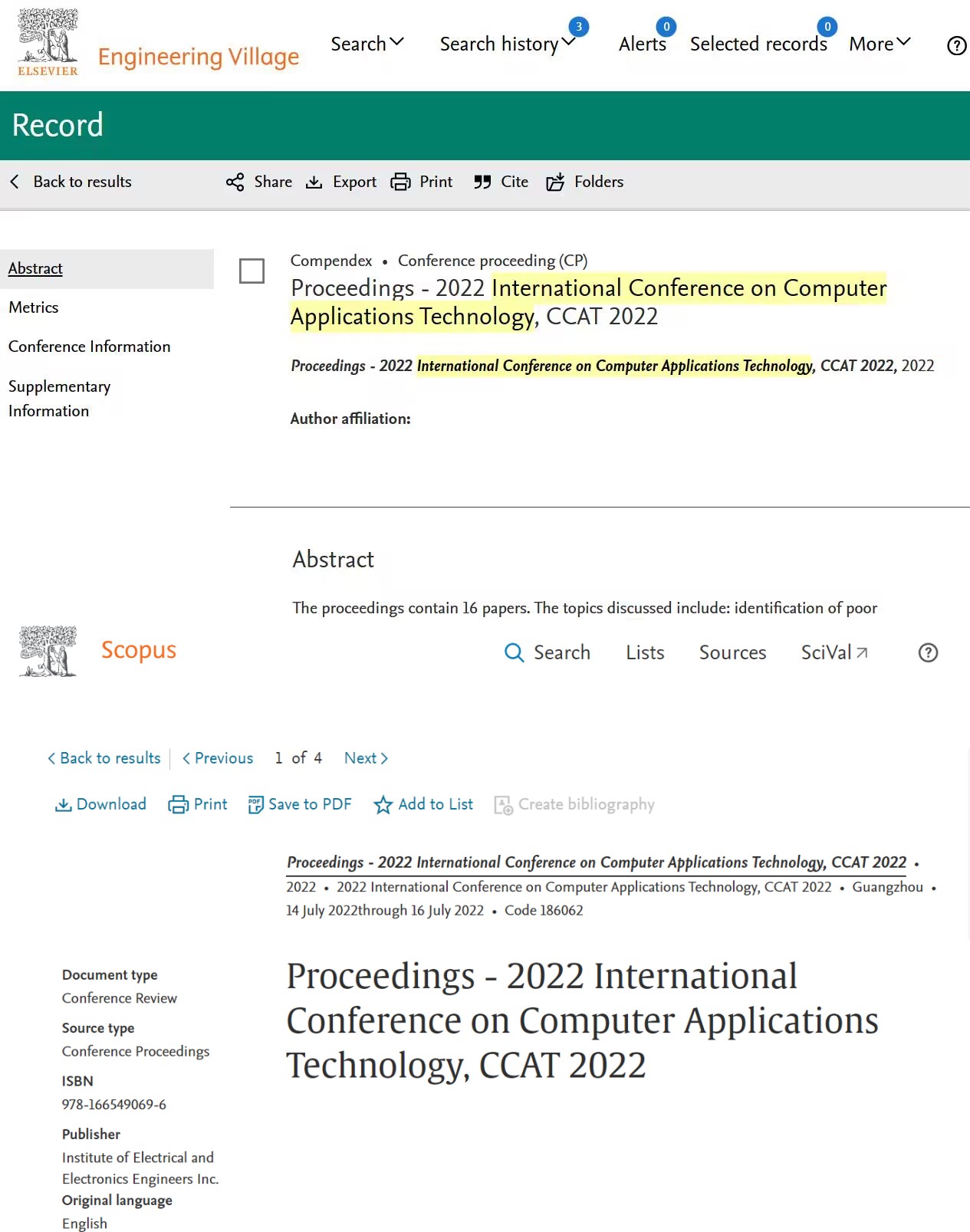The width and height of the screenshot is (970, 1232).
Task: Click the Scopus Download icon
Action: tap(64, 804)
